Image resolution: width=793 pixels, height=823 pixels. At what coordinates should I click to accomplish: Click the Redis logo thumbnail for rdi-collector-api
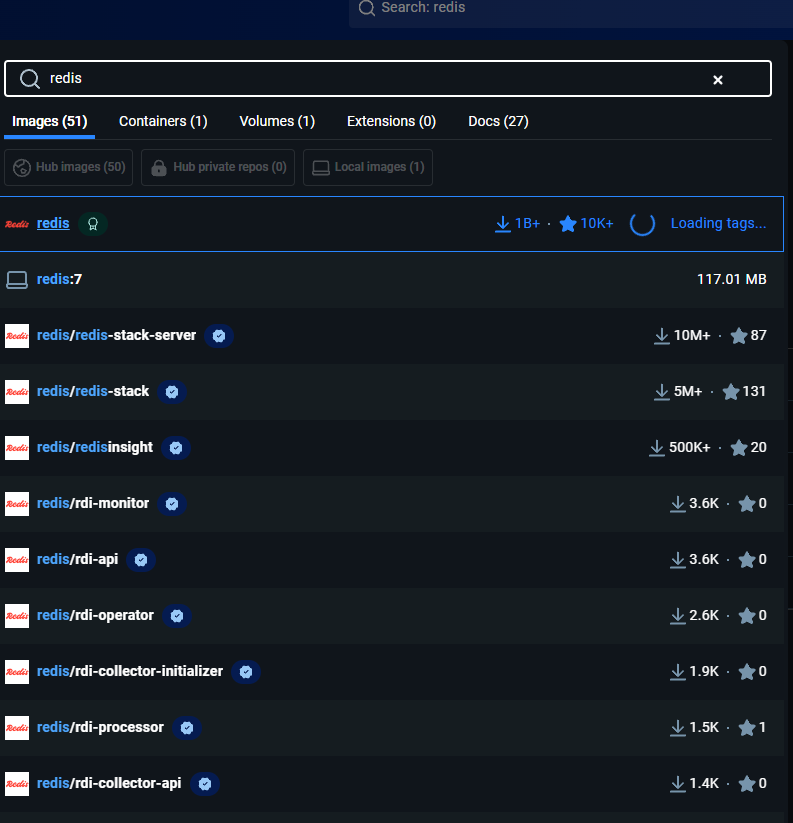17,784
